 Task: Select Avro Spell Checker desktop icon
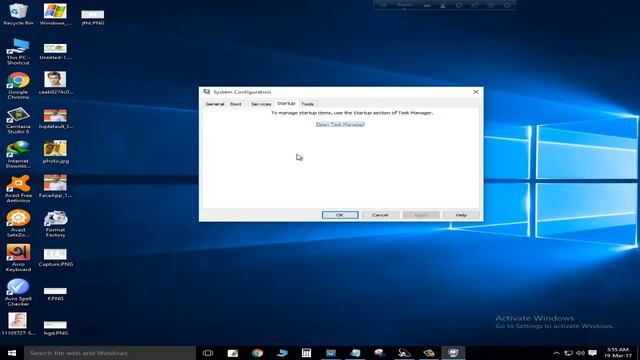tap(18, 292)
